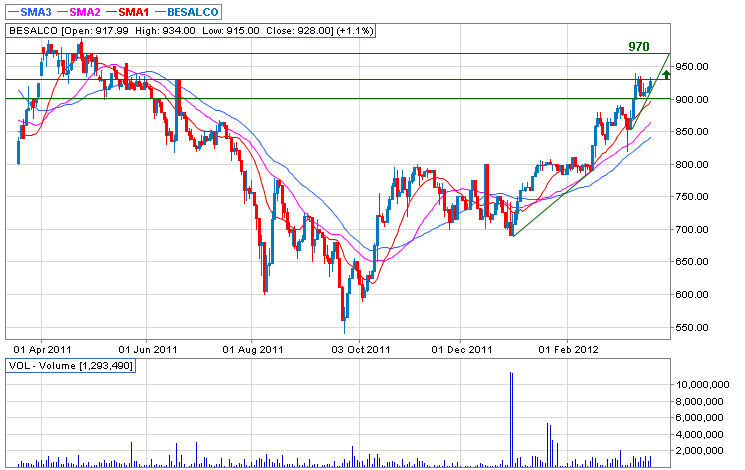Click the 01 Feb 2012 date label
The height and width of the screenshot is (470, 745).
[x=568, y=350]
